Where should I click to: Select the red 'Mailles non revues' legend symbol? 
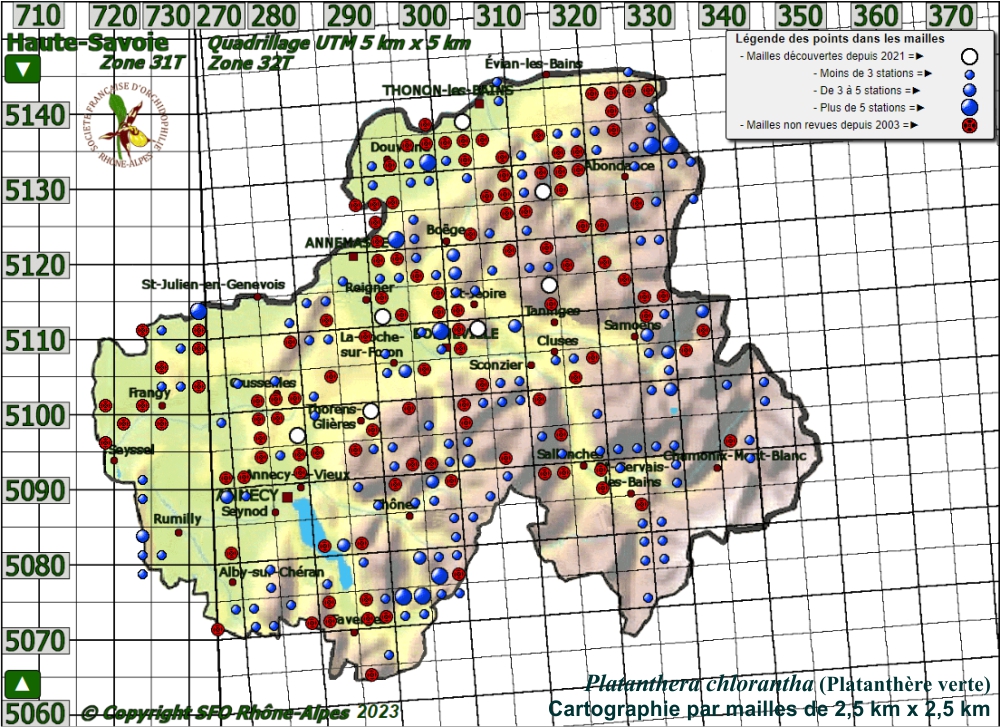(x=968, y=125)
